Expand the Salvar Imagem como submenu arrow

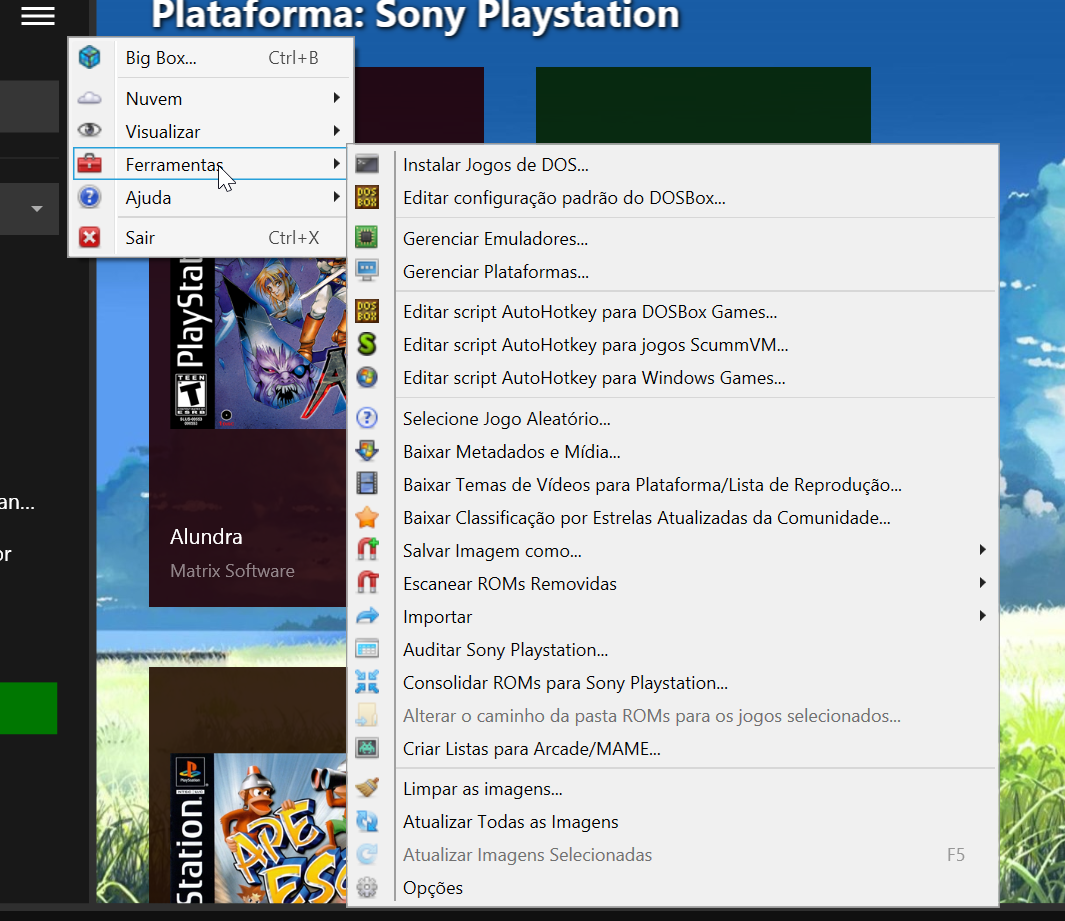click(x=983, y=551)
